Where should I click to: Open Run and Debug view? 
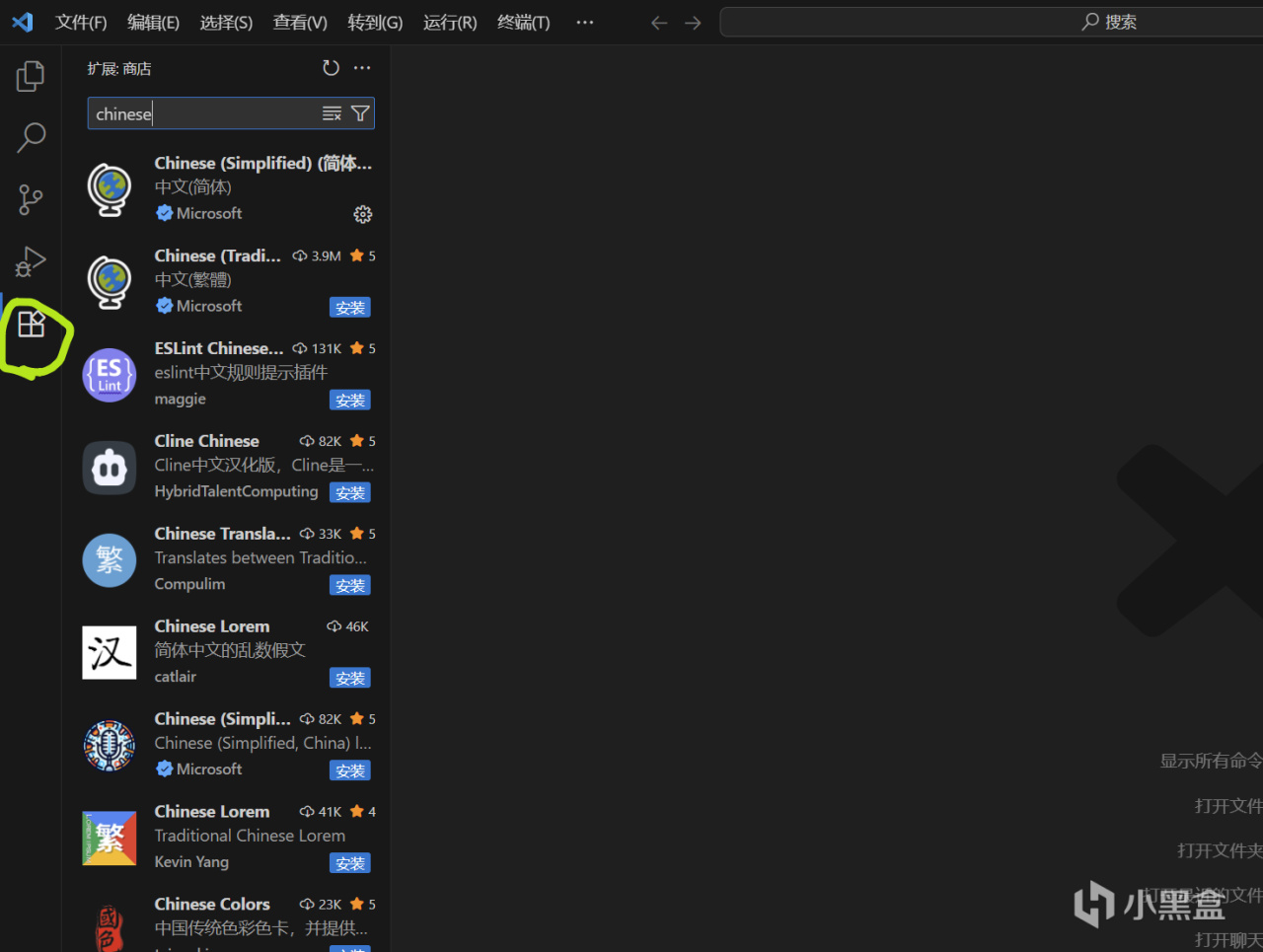pyautogui.click(x=31, y=261)
